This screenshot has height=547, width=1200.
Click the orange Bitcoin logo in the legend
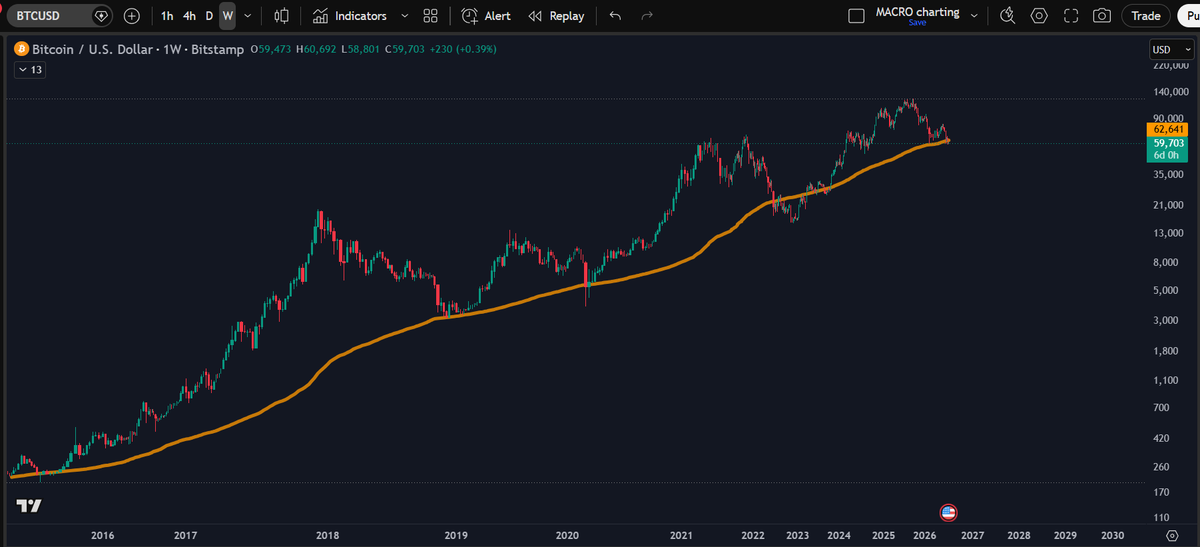[x=20, y=49]
